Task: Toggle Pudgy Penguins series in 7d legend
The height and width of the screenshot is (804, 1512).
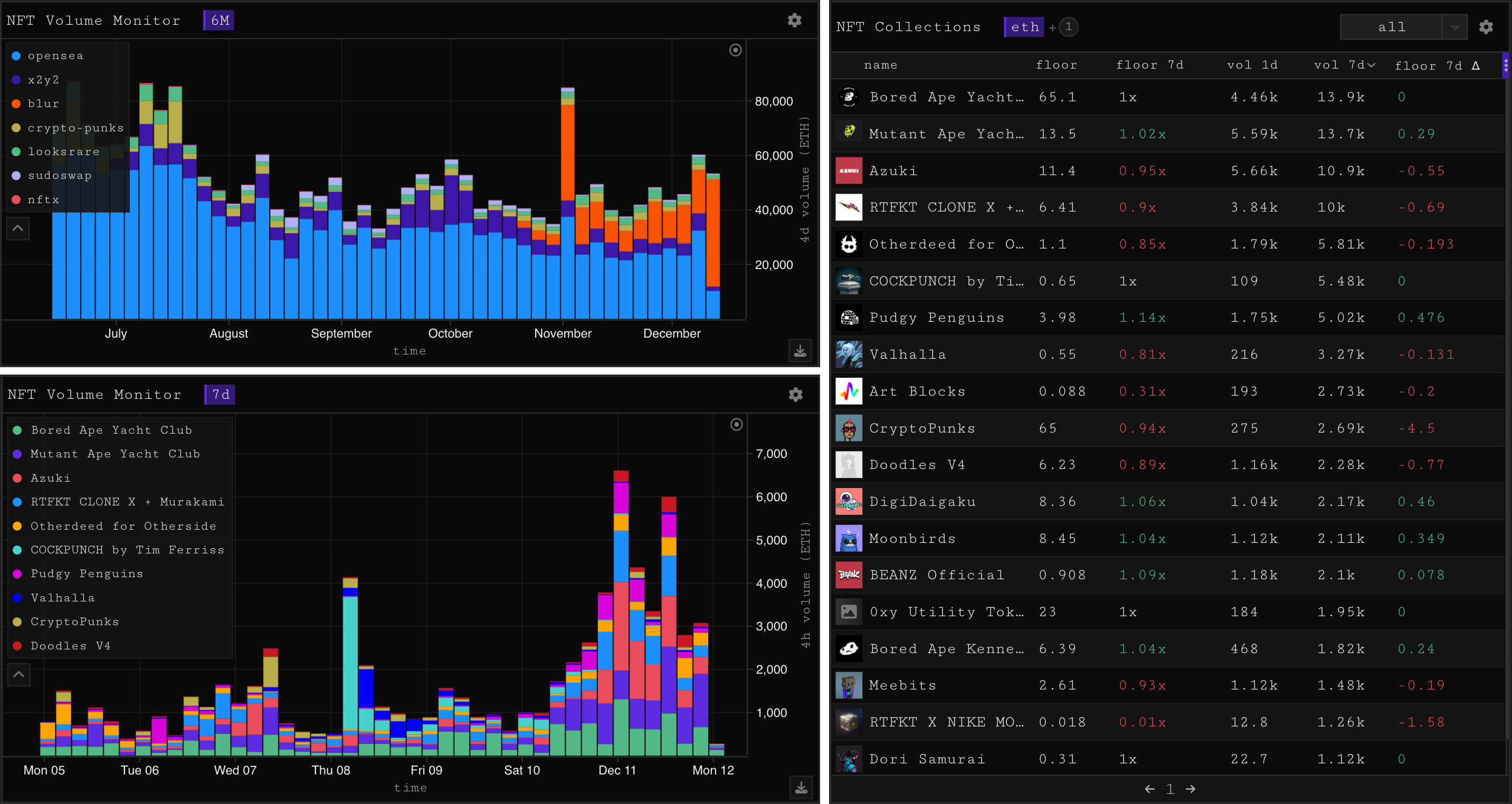Action: click(x=86, y=573)
